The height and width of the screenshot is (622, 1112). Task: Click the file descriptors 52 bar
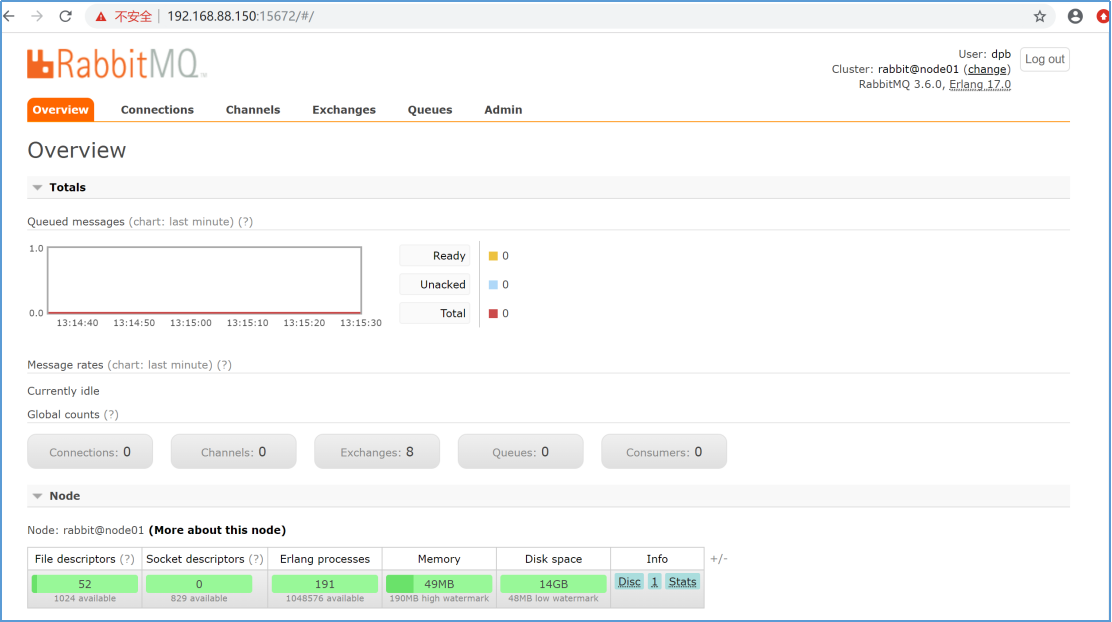point(84,584)
